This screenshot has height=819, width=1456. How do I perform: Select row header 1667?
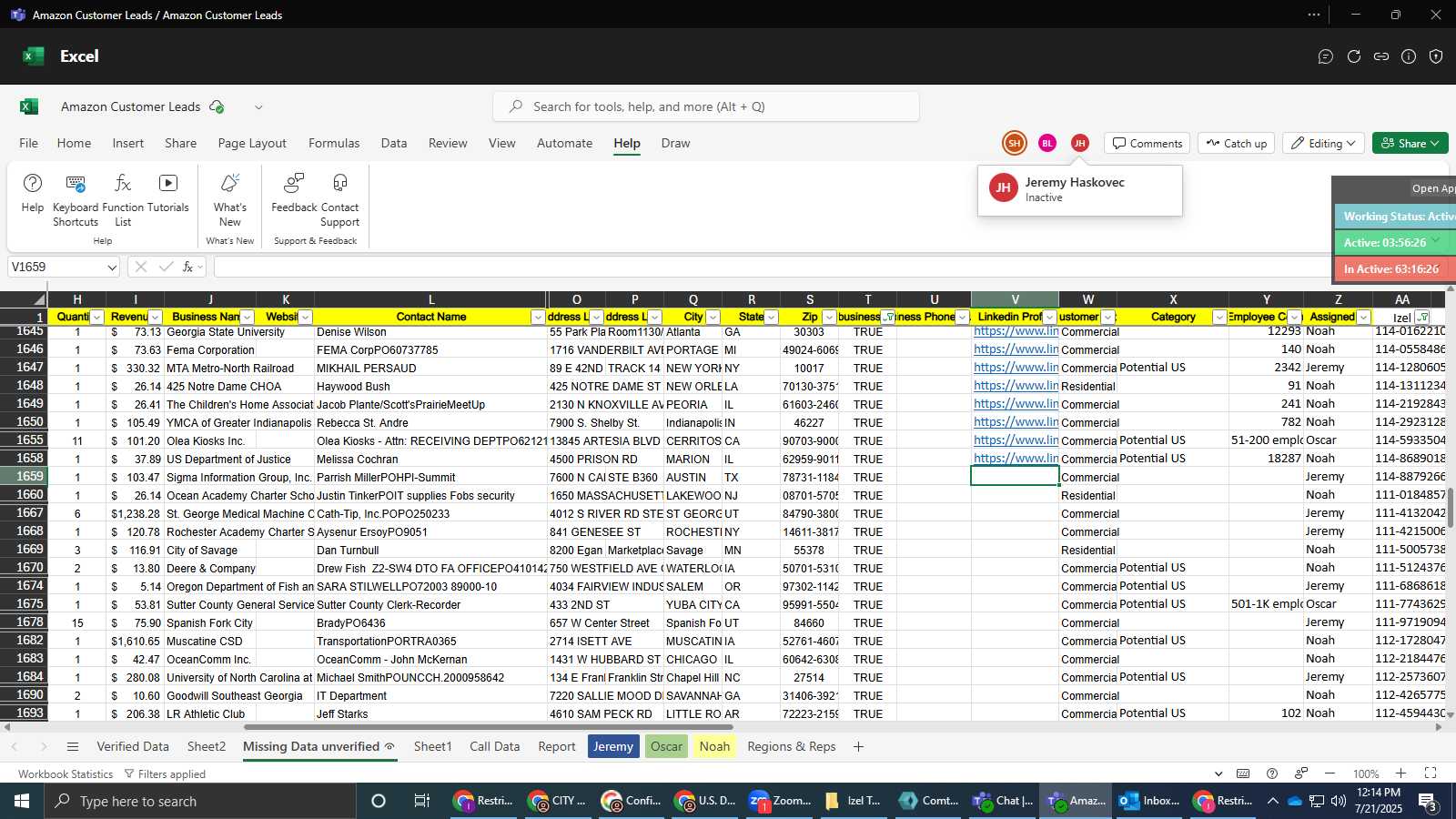pos(24,513)
